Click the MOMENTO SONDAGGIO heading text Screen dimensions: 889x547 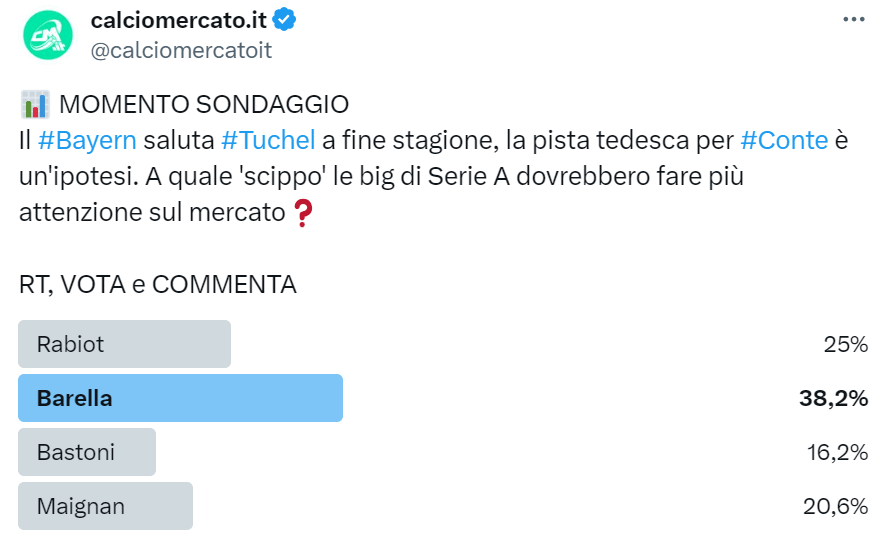[x=204, y=104]
